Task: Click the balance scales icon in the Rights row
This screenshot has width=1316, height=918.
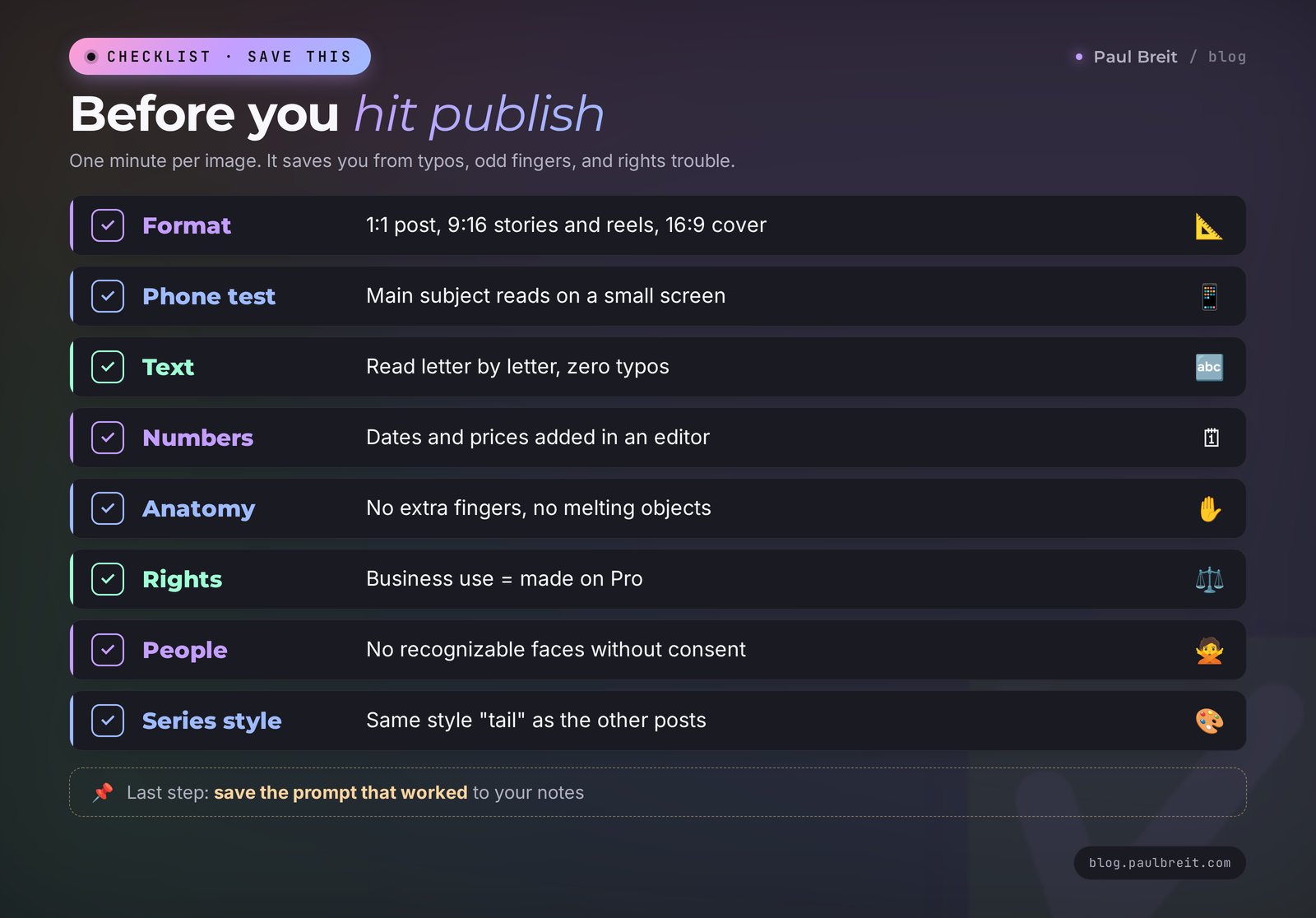Action: tap(1209, 579)
